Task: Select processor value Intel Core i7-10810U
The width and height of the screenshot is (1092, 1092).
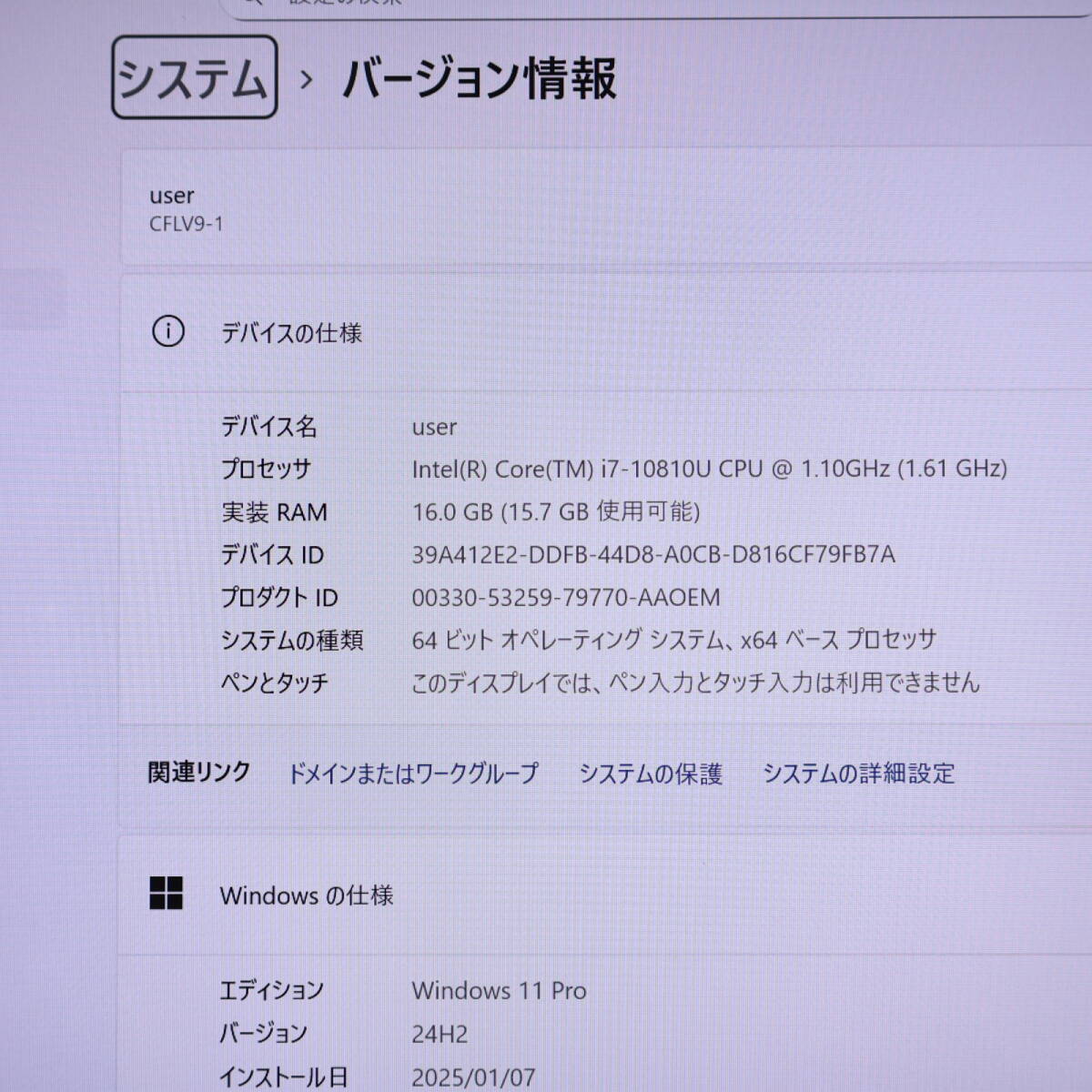Action: [710, 469]
